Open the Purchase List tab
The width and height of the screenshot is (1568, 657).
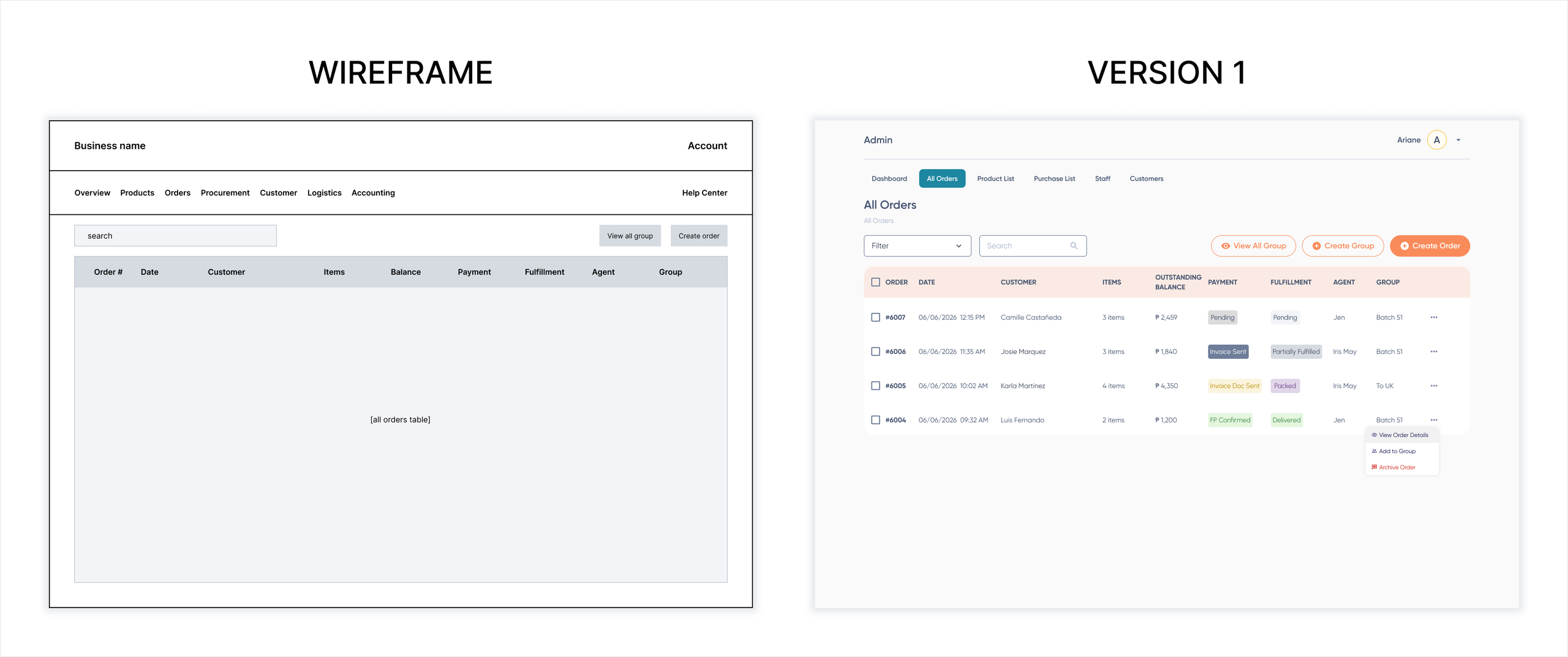pyautogui.click(x=1054, y=179)
